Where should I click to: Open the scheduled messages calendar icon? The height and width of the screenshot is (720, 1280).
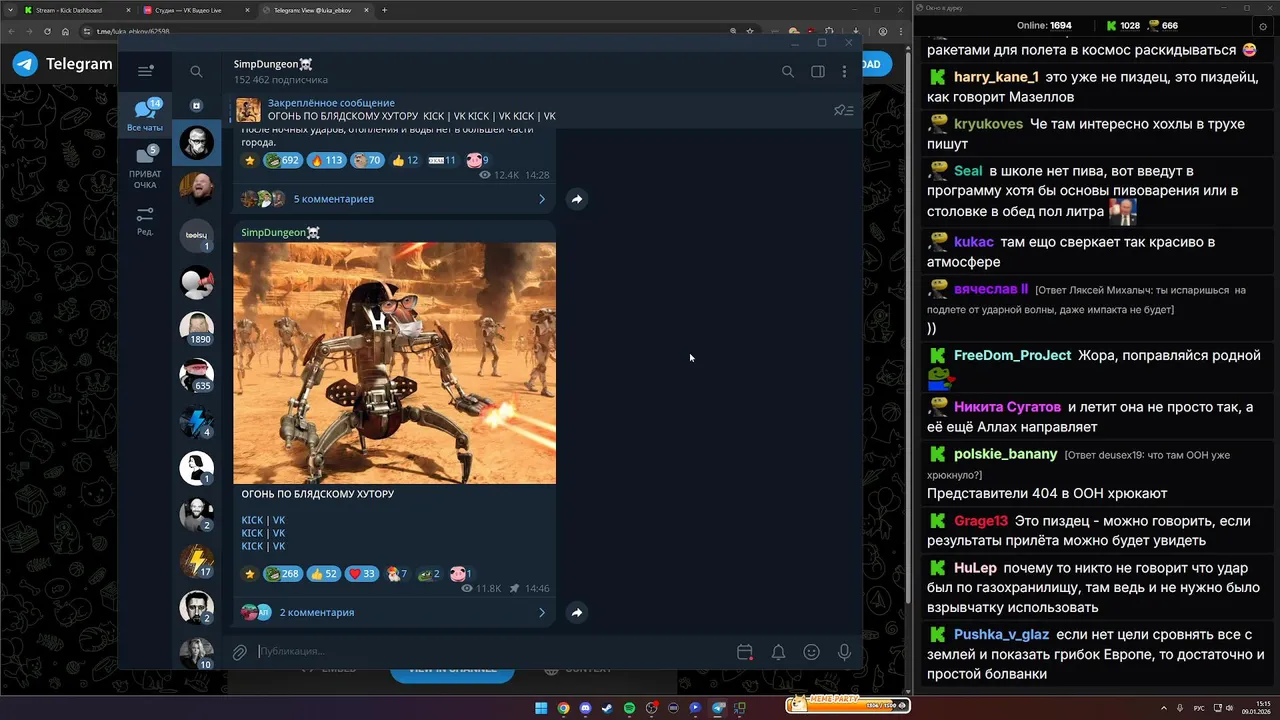point(745,652)
